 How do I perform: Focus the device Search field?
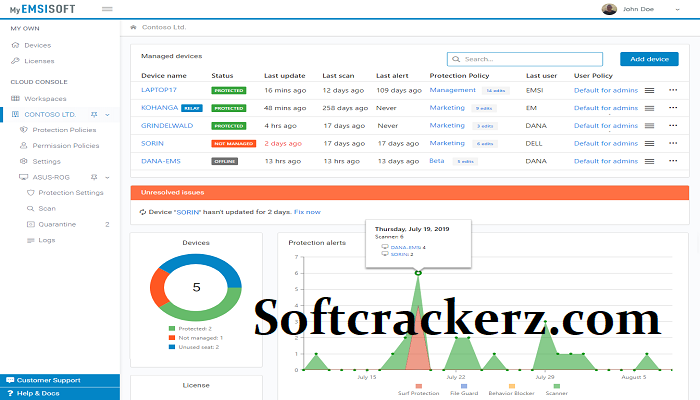525,59
